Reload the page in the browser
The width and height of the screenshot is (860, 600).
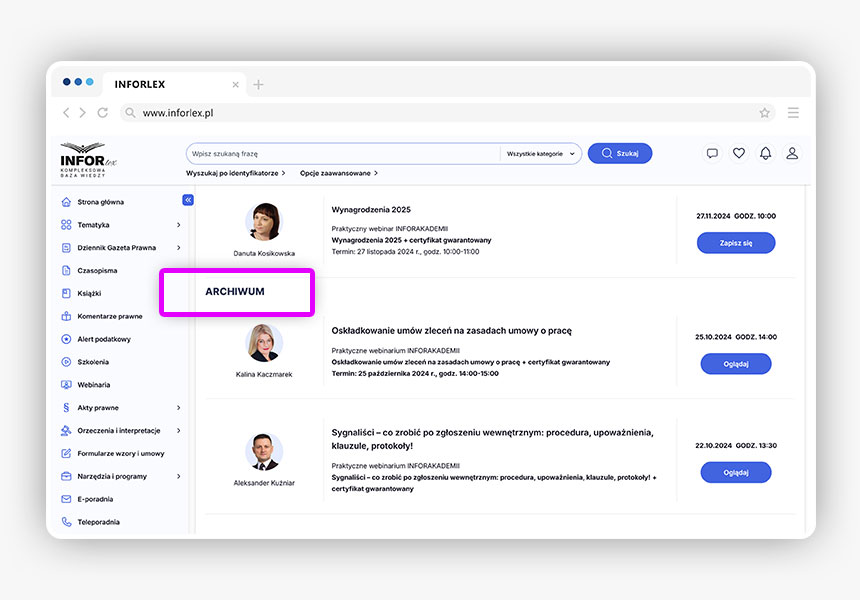[102, 113]
